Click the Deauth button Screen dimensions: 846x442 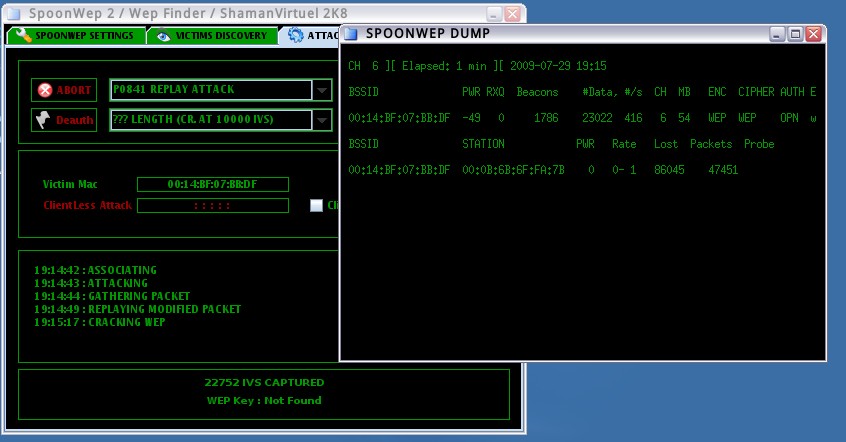pyautogui.click(x=64, y=120)
